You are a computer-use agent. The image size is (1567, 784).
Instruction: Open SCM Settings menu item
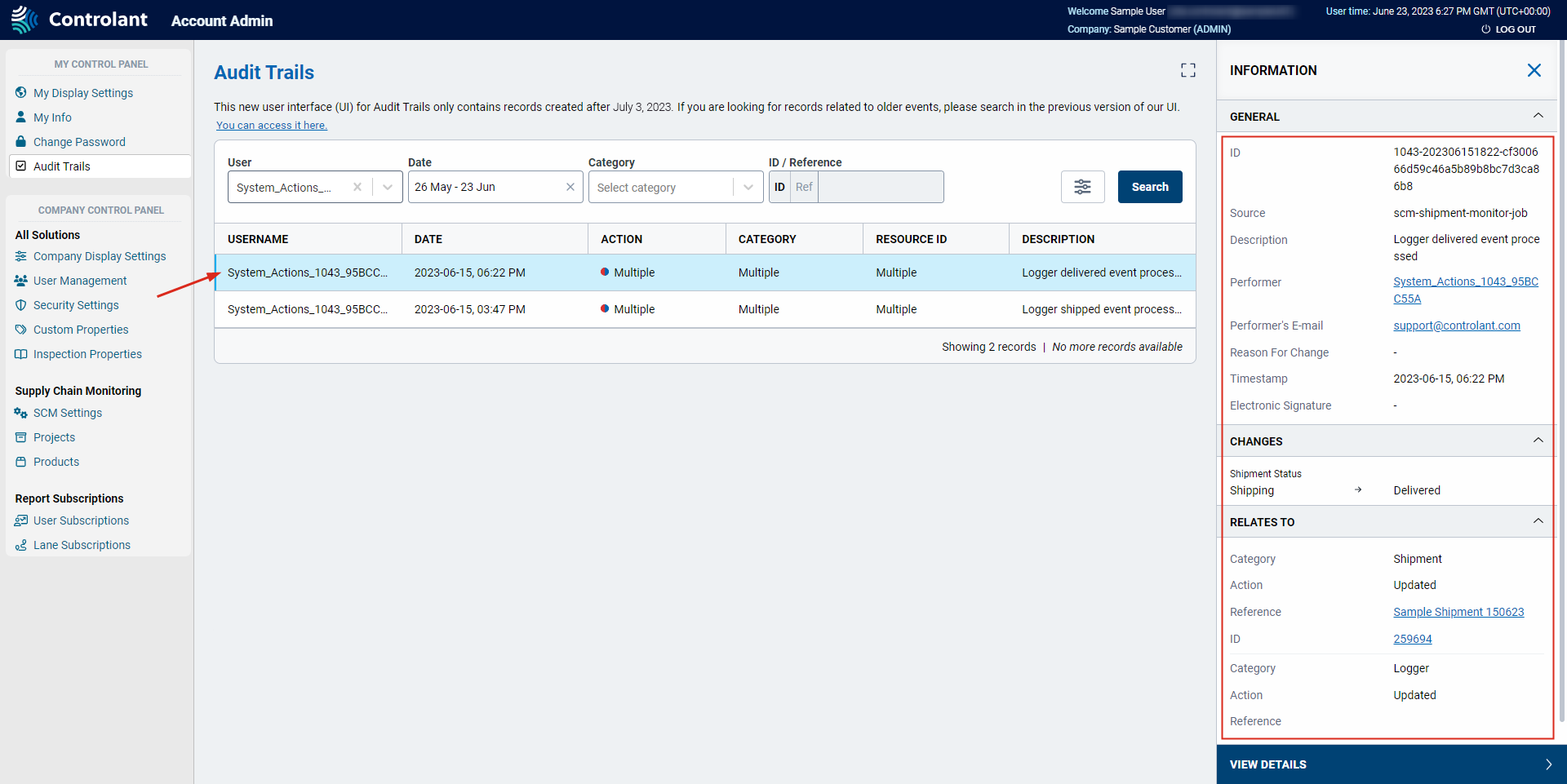click(68, 413)
